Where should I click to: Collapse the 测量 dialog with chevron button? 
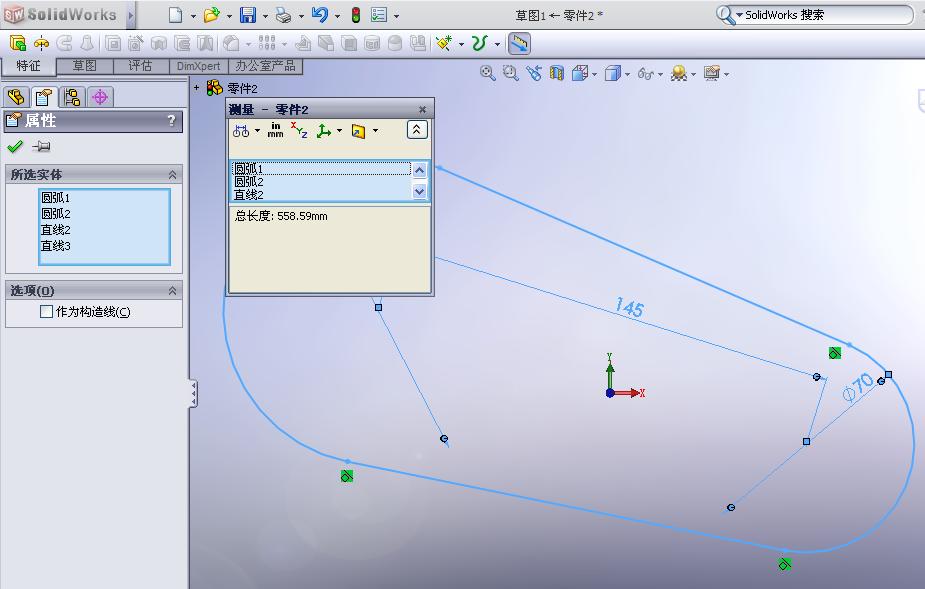click(x=416, y=130)
